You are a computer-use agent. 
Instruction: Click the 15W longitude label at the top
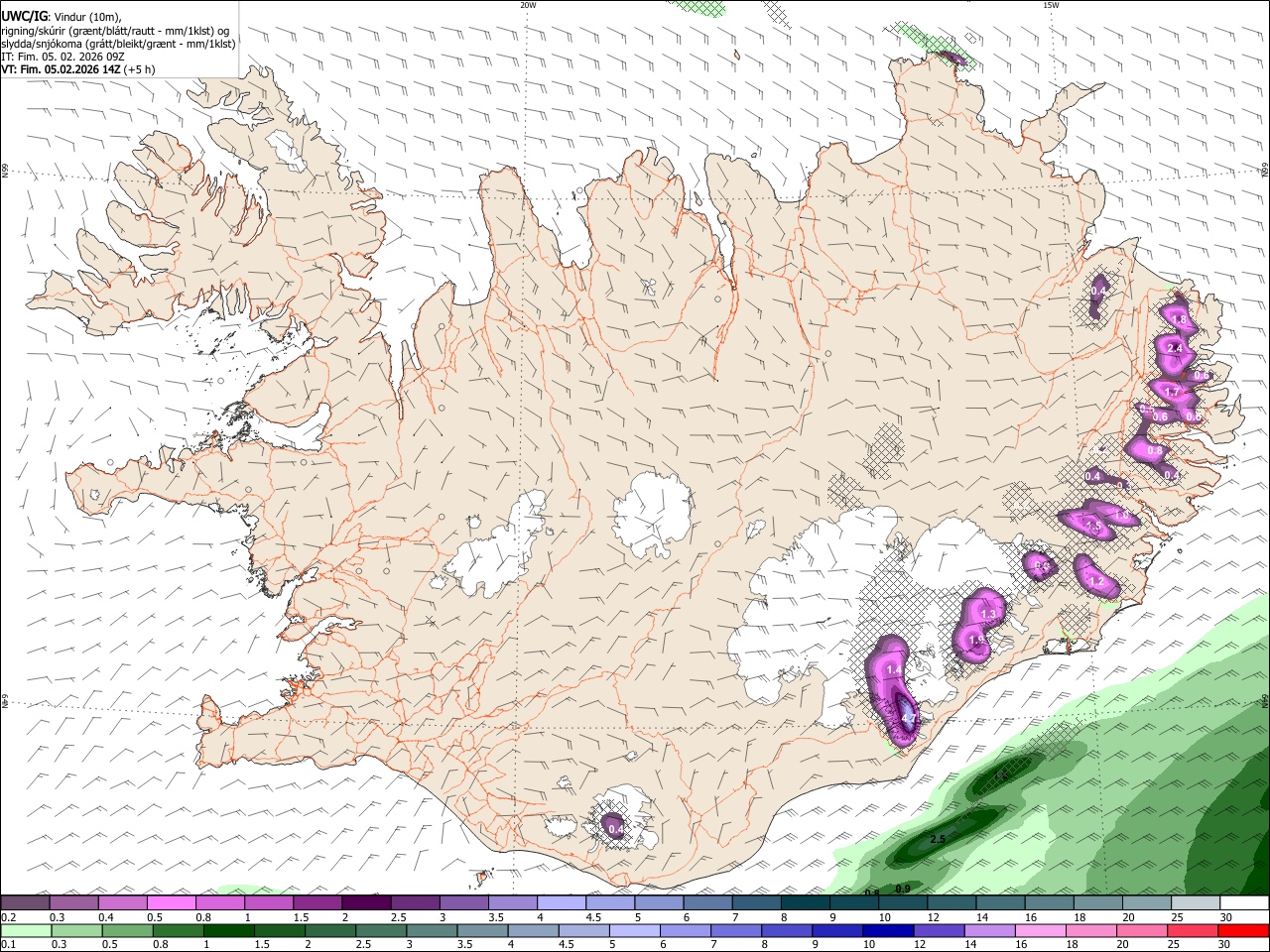tap(1051, 5)
